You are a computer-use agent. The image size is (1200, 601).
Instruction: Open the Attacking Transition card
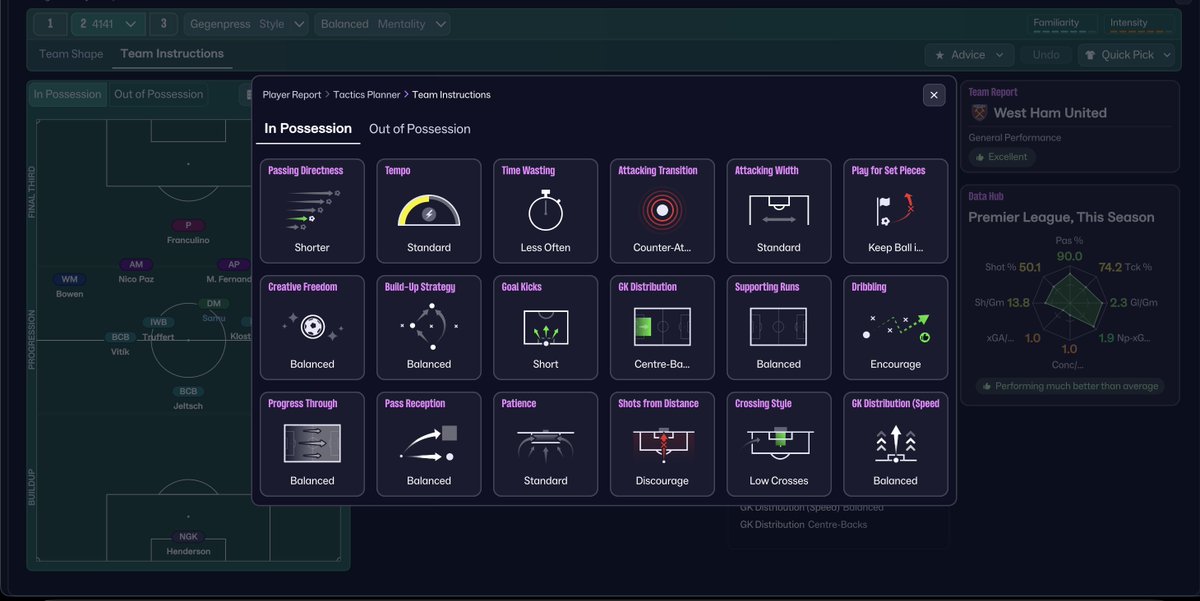(x=662, y=210)
